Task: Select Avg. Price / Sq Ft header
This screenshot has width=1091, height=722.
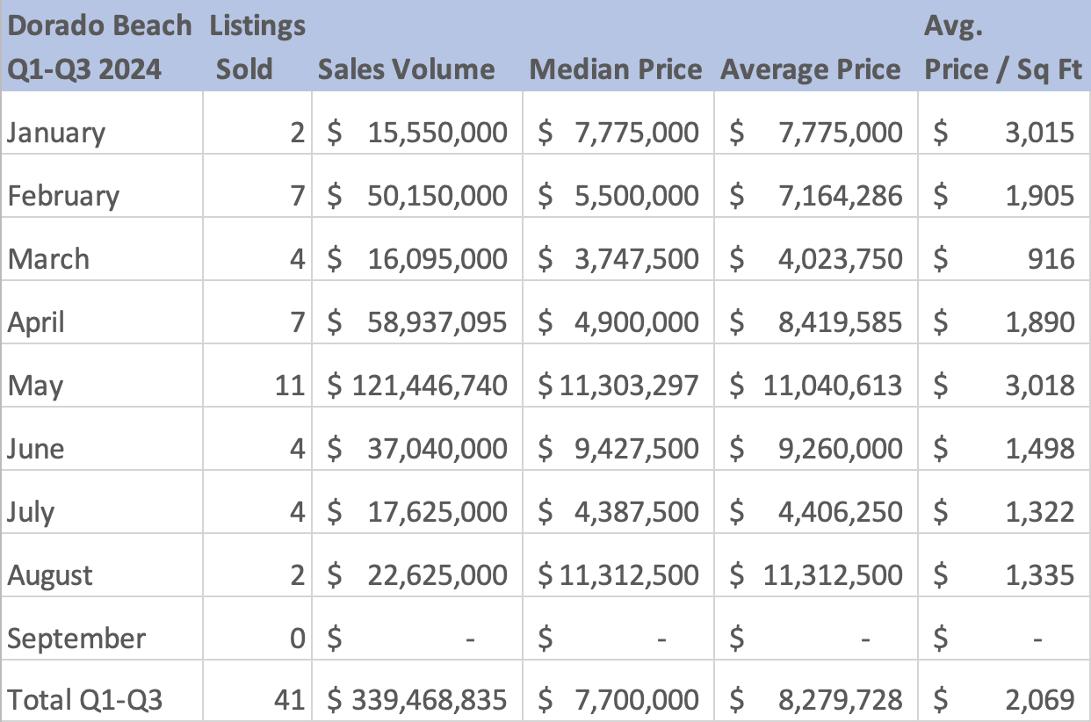Action: [x=1001, y=47]
